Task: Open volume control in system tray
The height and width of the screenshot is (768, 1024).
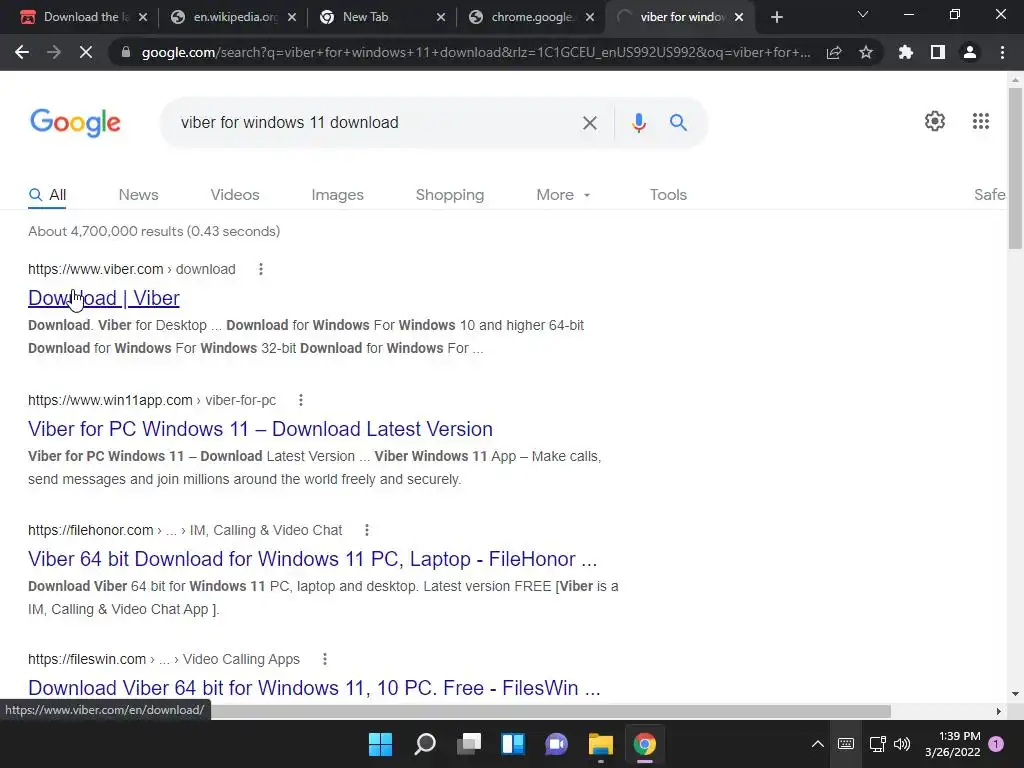Action: (x=902, y=744)
